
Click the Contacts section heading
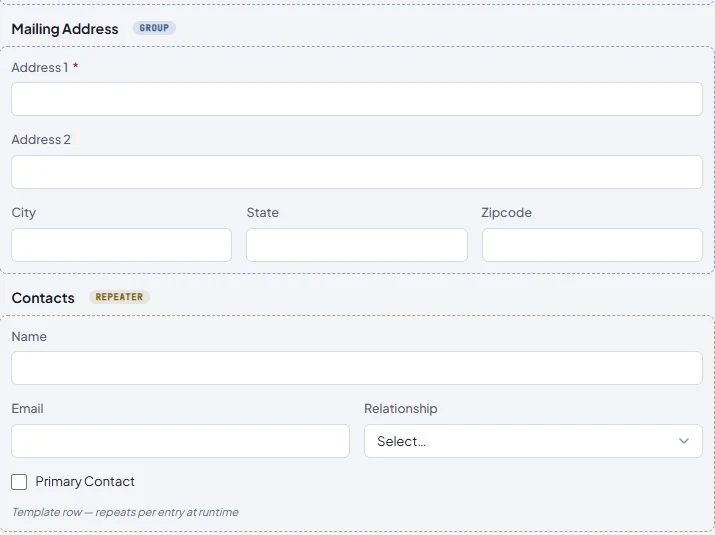click(x=43, y=298)
